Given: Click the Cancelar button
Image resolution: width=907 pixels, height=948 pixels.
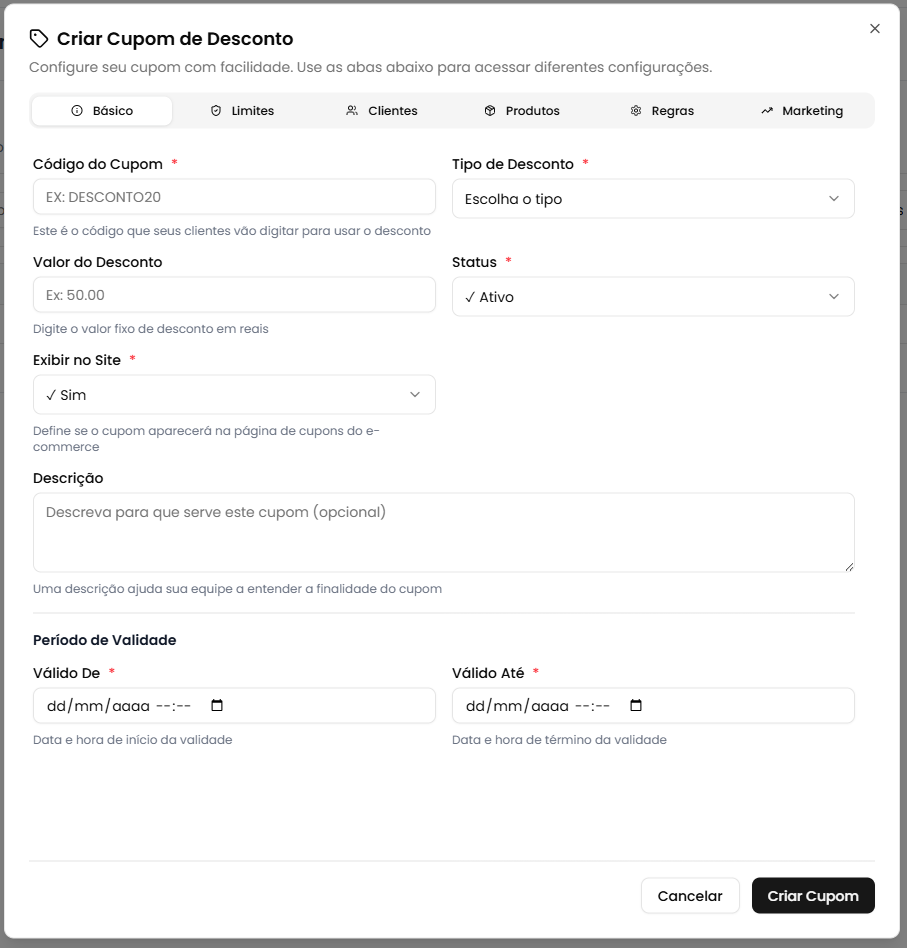Looking at the screenshot, I should tap(690, 896).
